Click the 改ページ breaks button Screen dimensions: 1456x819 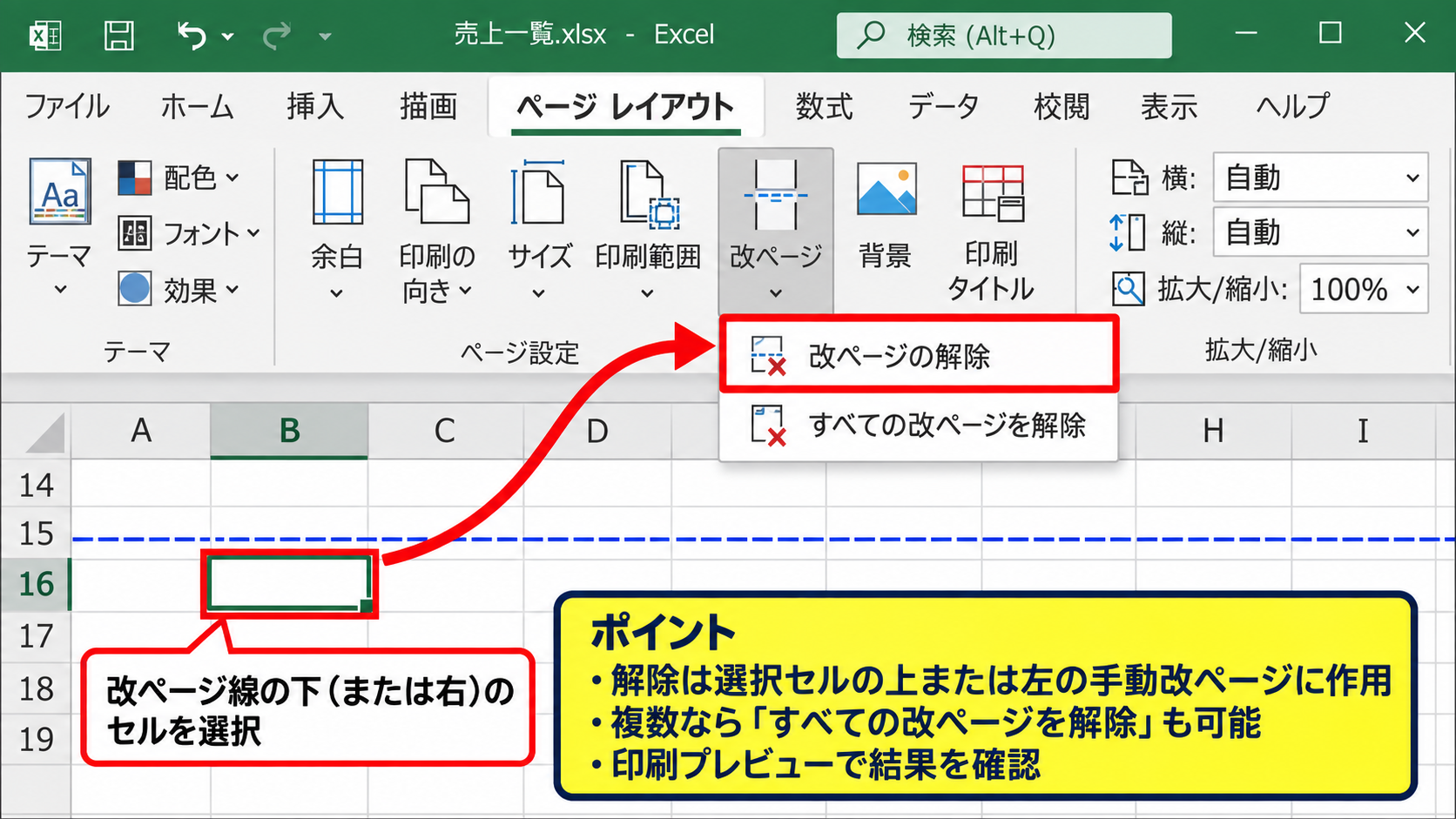pyautogui.click(x=776, y=231)
